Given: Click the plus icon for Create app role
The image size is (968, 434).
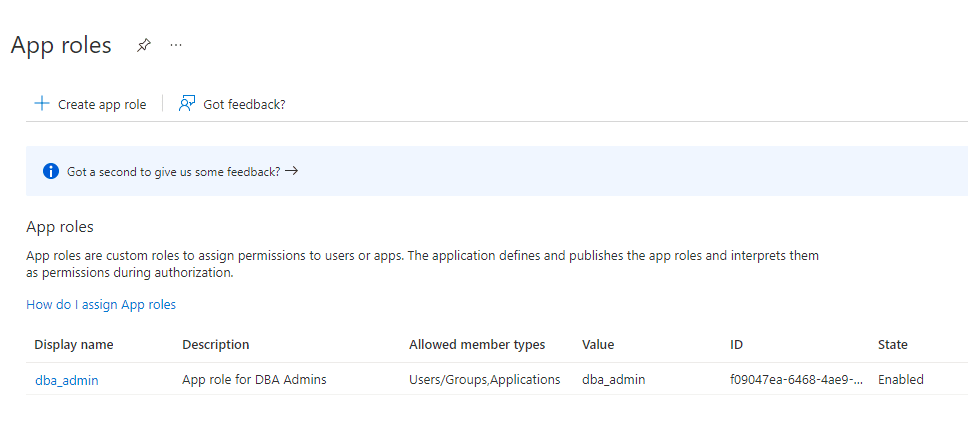Looking at the screenshot, I should [x=42, y=104].
